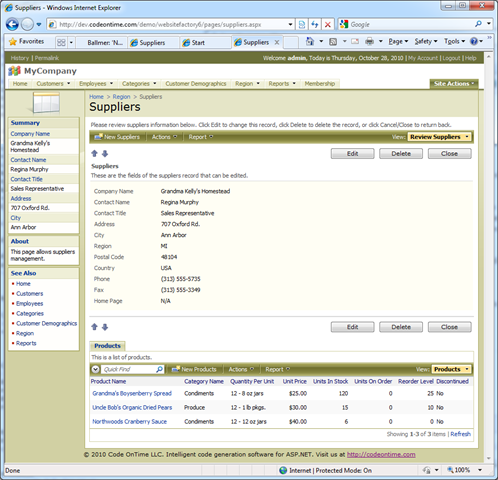Open the Favorites star button
Screen dimensions: 498x480
pyautogui.click(x=27, y=42)
